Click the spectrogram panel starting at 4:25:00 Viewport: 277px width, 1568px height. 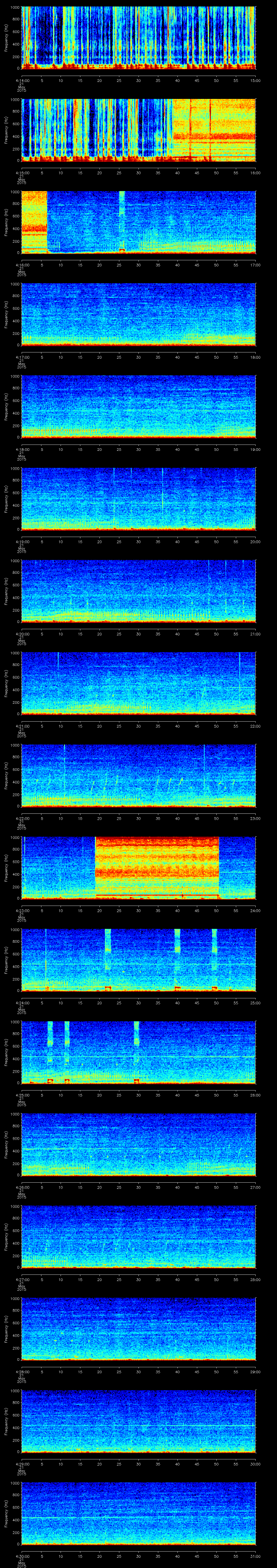pos(139,1052)
